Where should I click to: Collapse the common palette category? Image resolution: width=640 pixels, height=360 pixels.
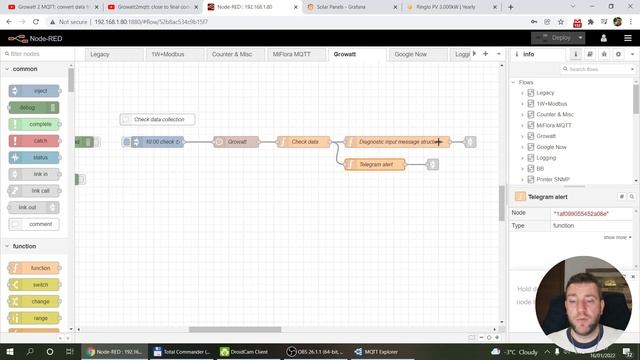click(x=7, y=69)
